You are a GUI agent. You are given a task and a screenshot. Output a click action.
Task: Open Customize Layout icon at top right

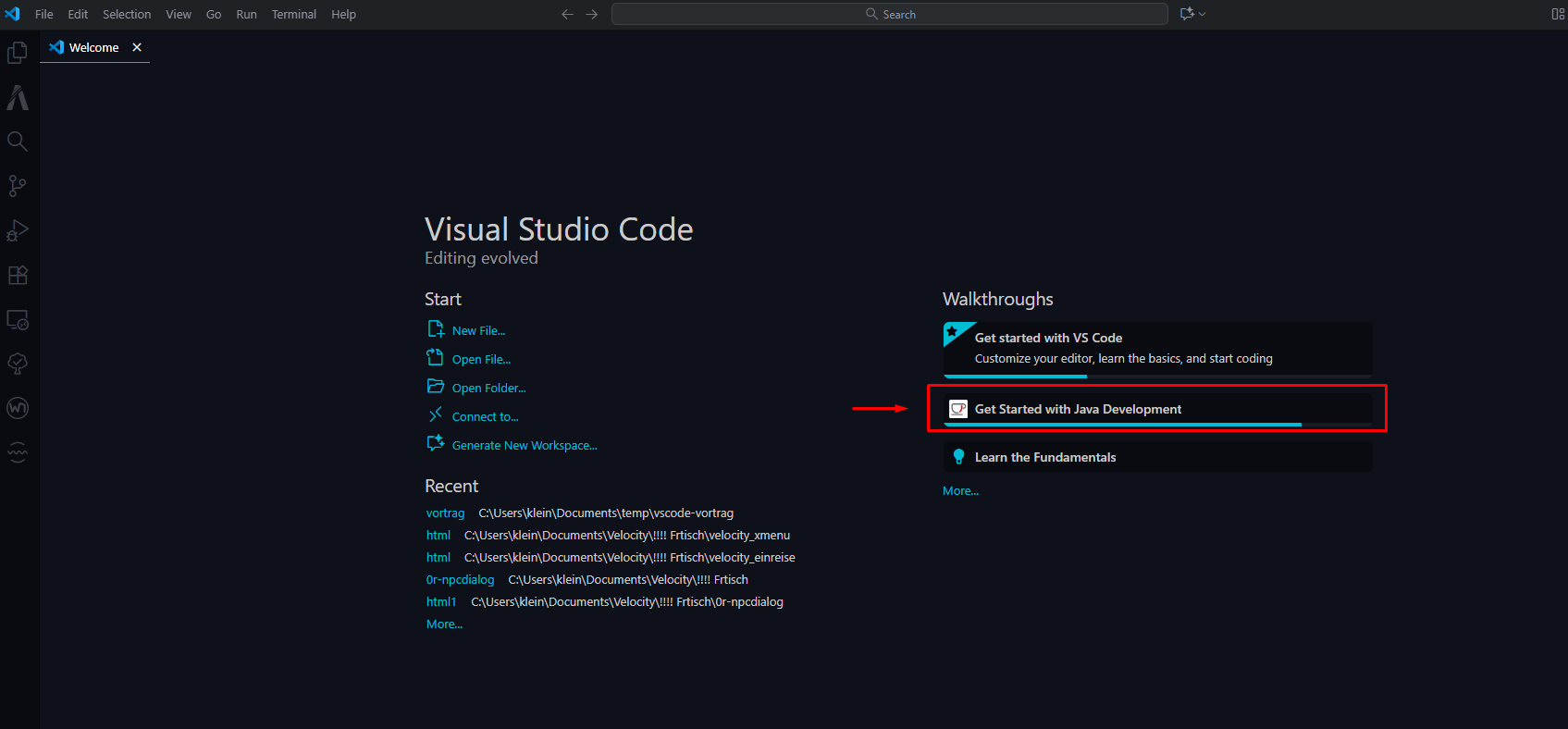point(1558,14)
